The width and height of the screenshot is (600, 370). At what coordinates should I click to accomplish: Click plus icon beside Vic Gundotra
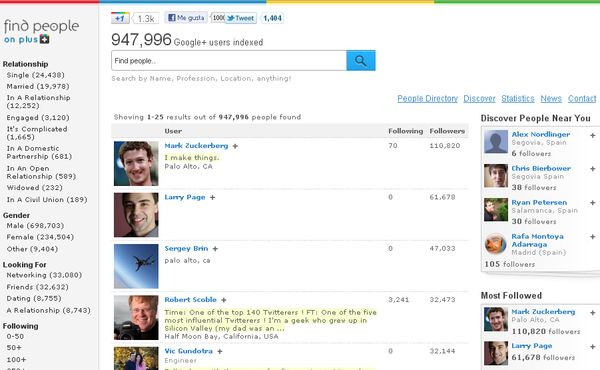220,351
